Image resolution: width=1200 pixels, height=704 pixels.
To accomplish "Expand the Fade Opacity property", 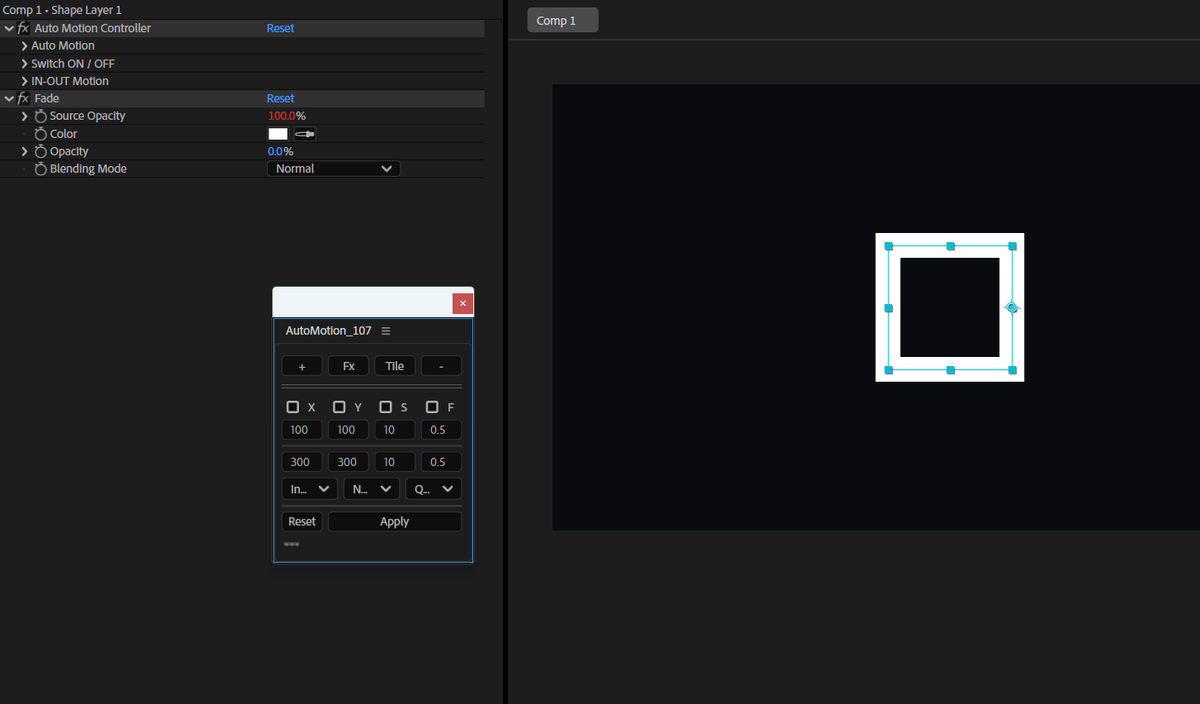I will point(25,151).
